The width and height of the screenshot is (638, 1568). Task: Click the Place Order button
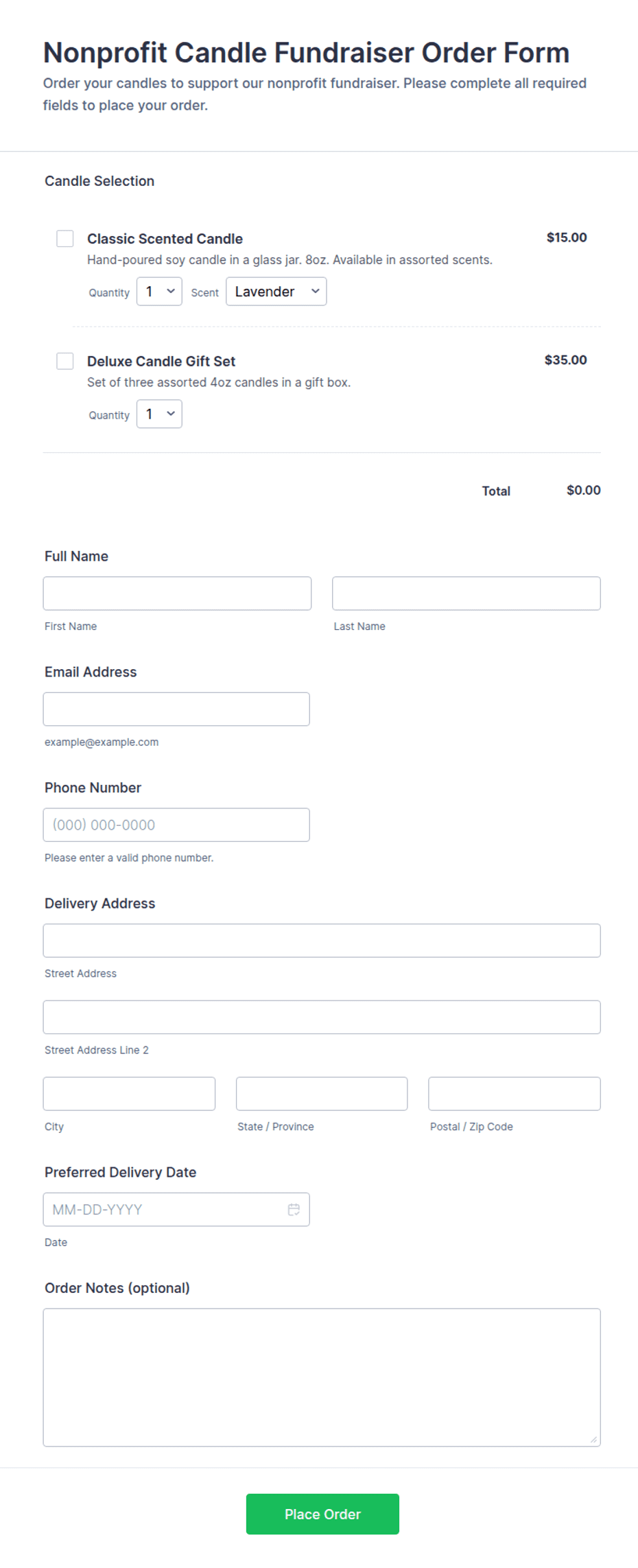322,1514
